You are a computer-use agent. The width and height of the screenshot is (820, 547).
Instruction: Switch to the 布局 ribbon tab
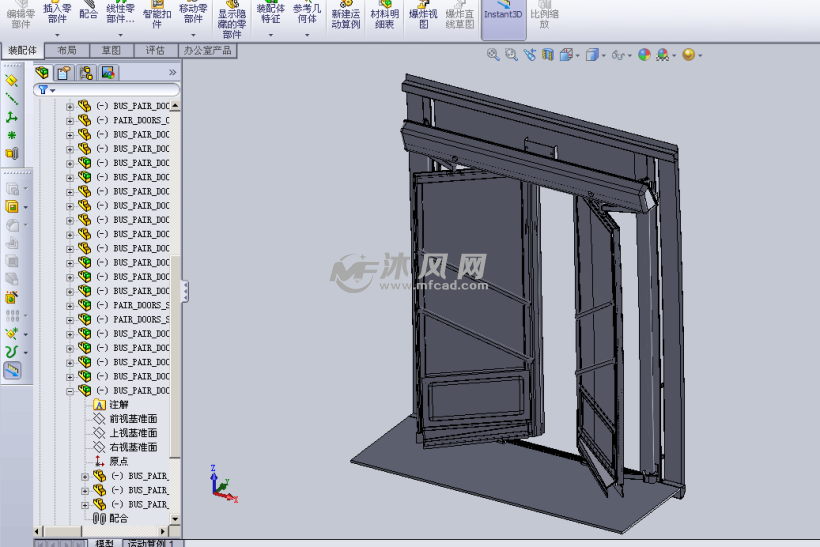pos(67,50)
